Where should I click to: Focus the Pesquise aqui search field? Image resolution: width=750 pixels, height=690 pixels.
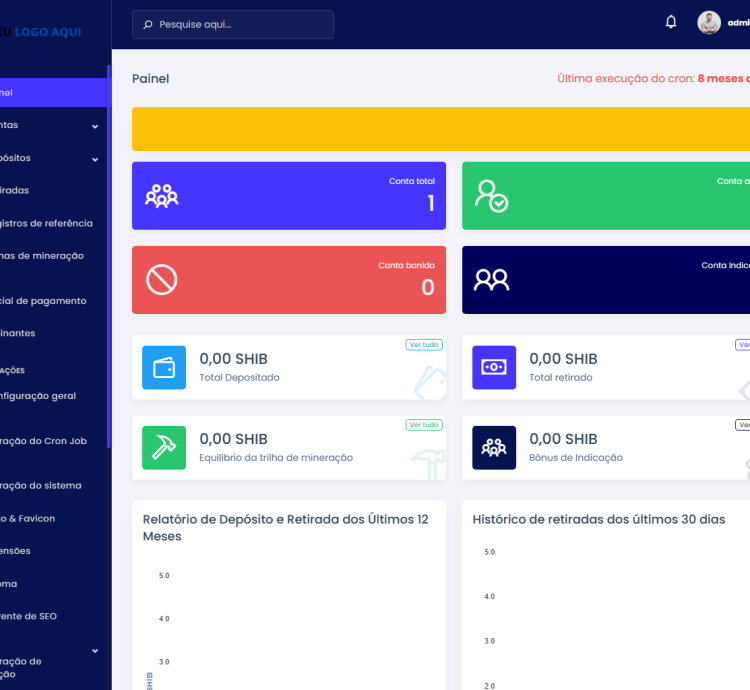(240, 25)
